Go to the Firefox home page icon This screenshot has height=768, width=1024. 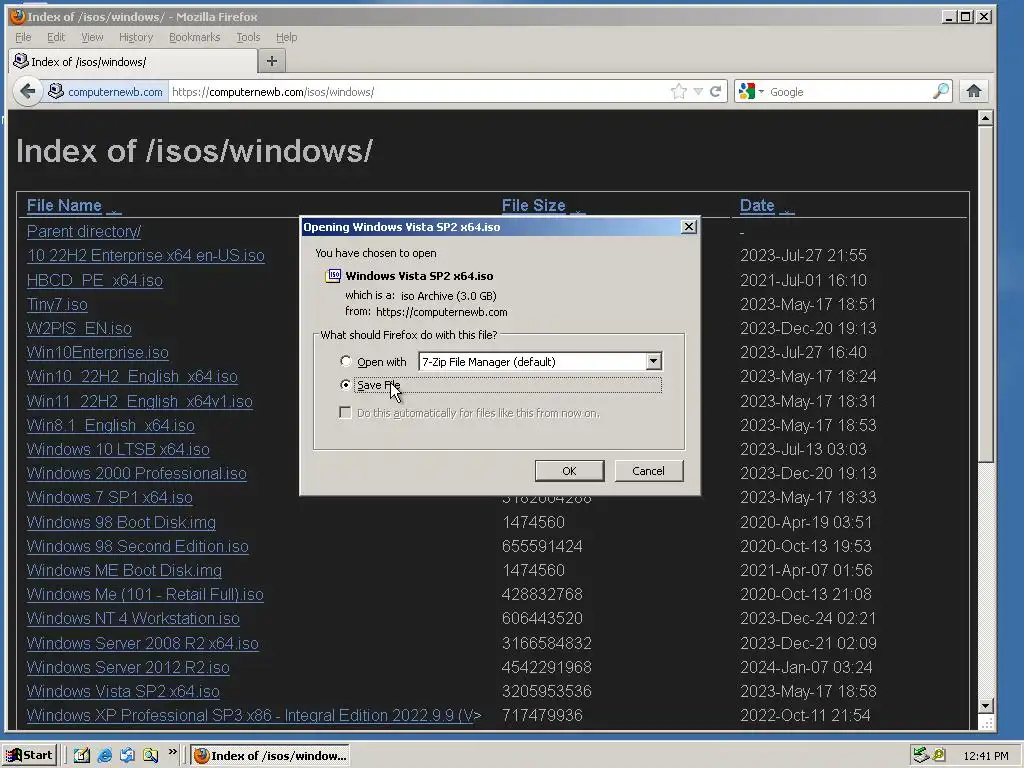(x=974, y=91)
